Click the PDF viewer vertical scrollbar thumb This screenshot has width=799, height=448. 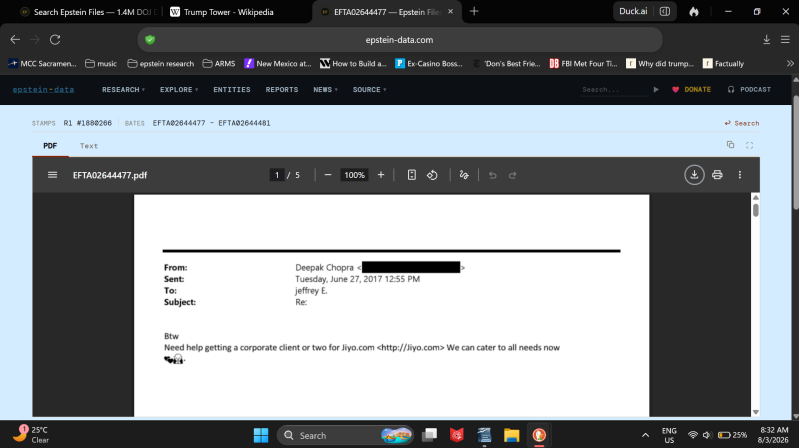[756, 210]
